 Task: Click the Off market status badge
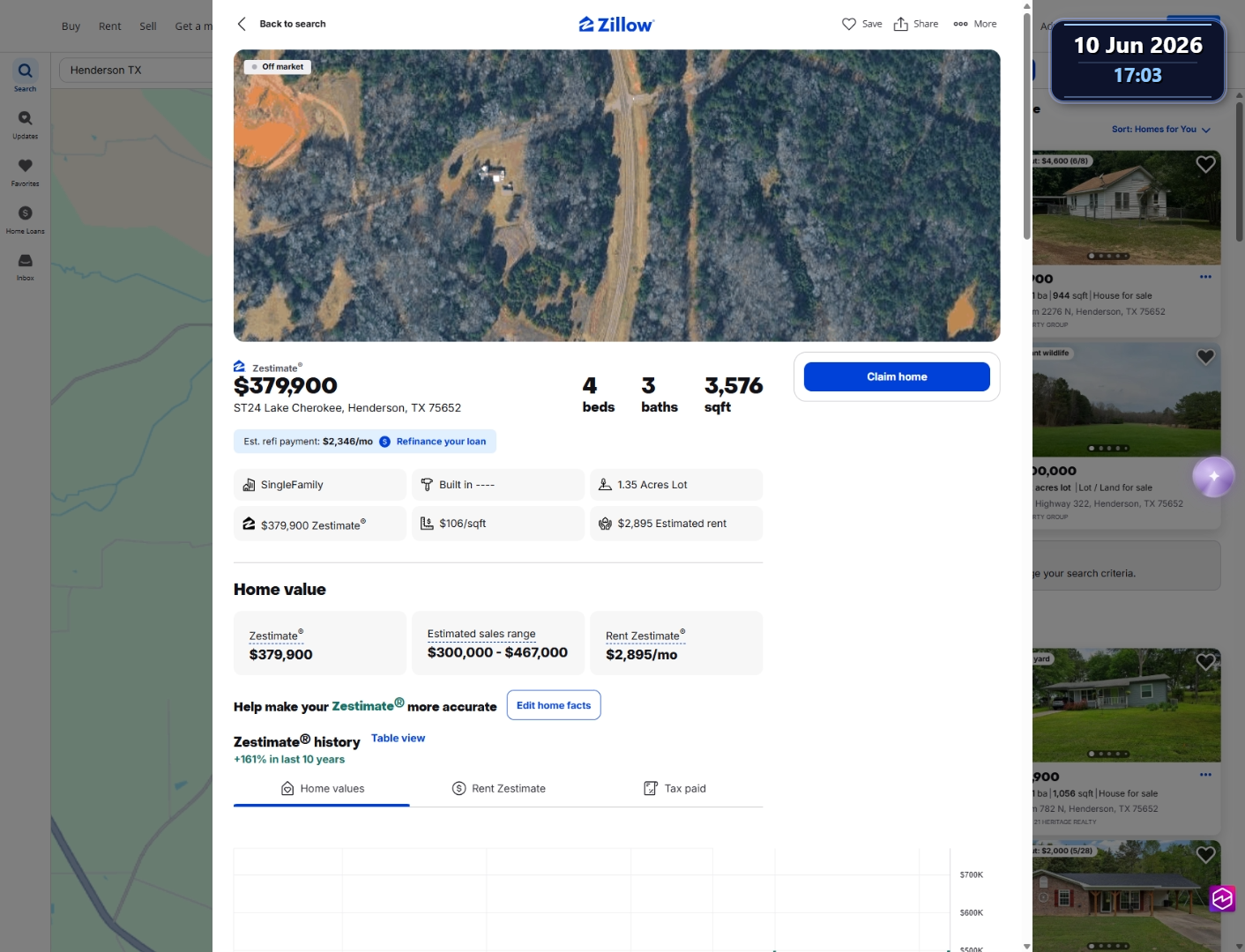(278, 67)
